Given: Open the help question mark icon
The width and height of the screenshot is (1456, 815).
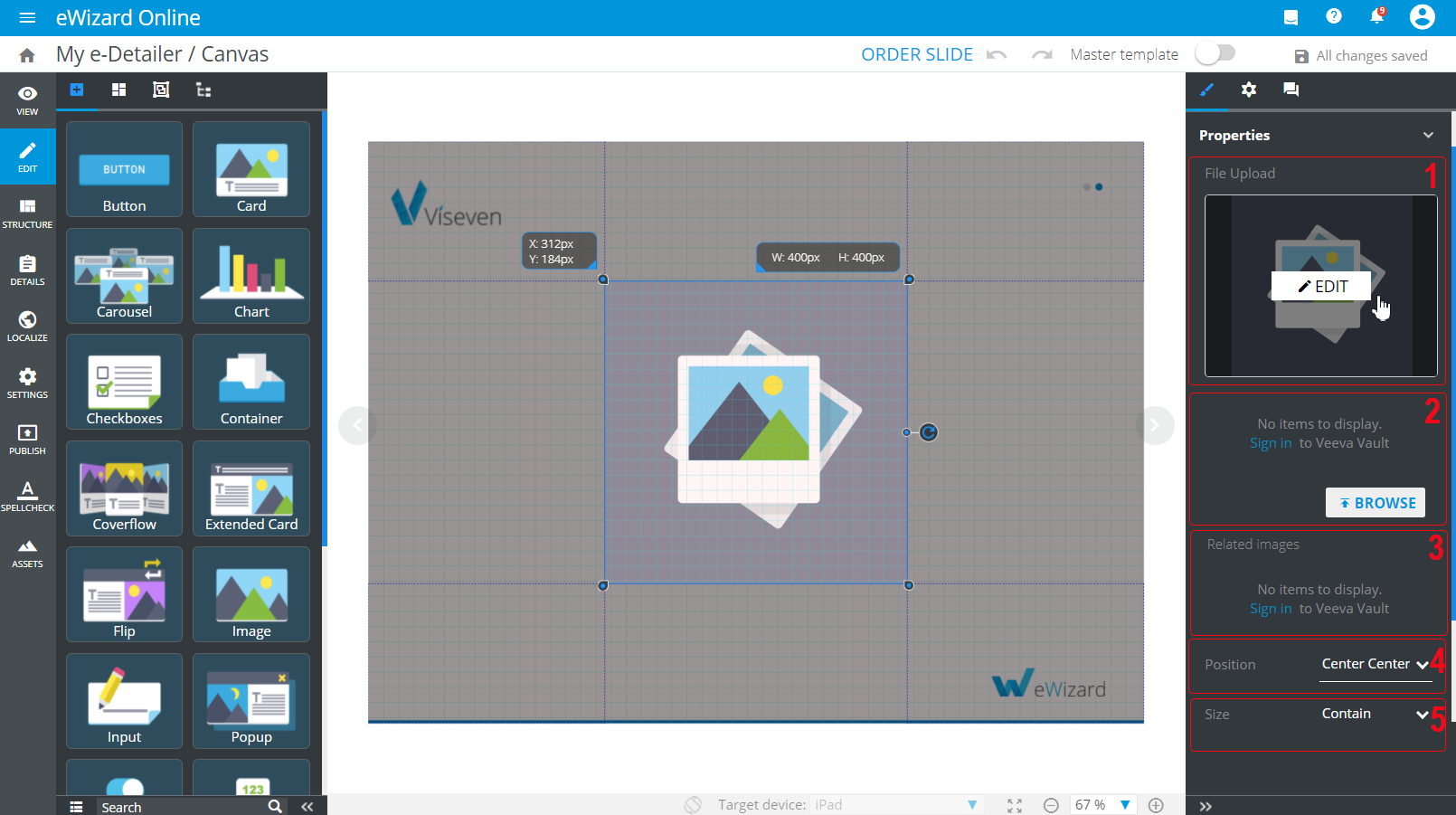Looking at the screenshot, I should pos(1333,17).
